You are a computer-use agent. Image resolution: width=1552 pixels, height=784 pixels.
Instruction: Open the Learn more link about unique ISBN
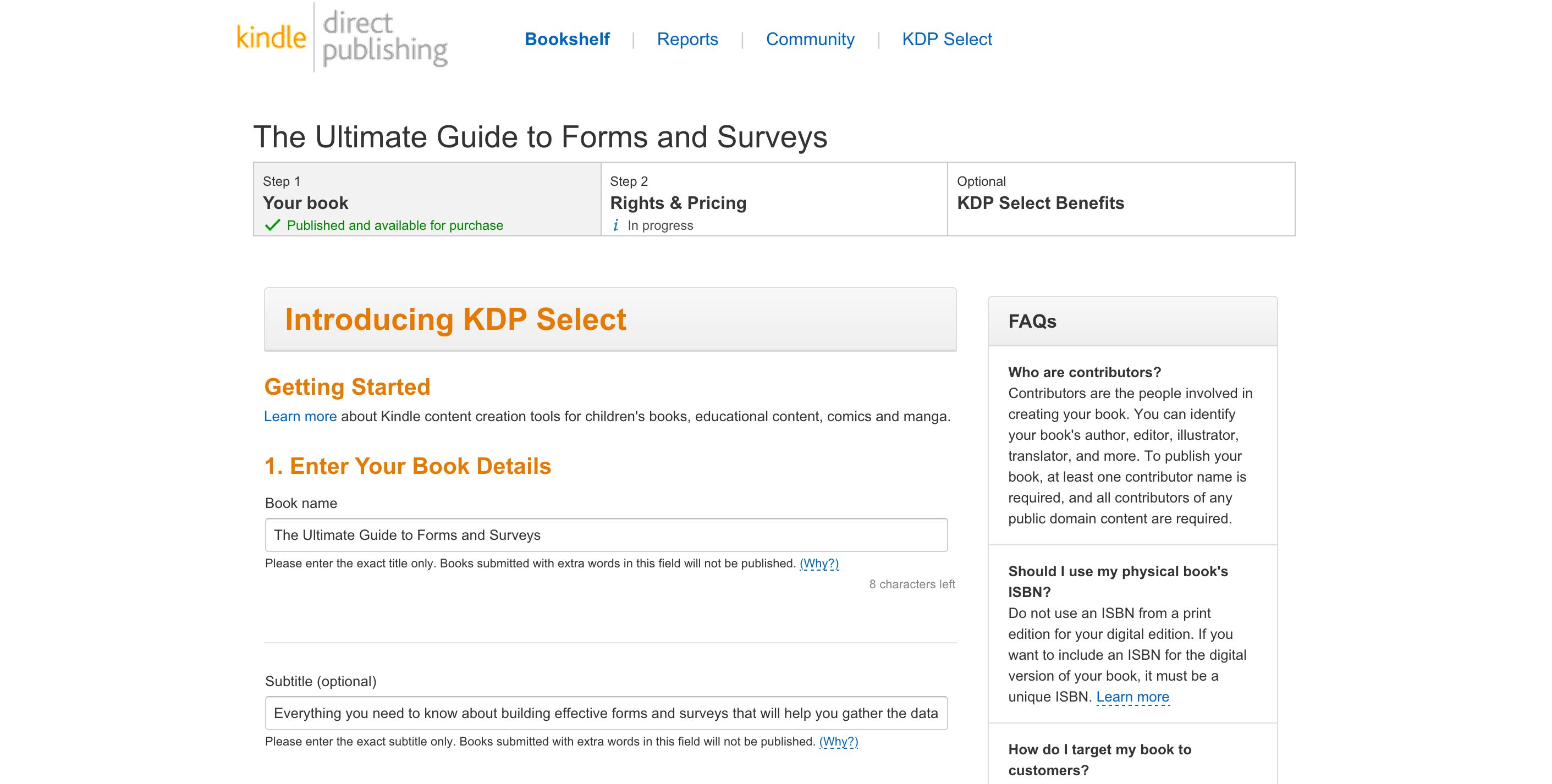point(1132,697)
